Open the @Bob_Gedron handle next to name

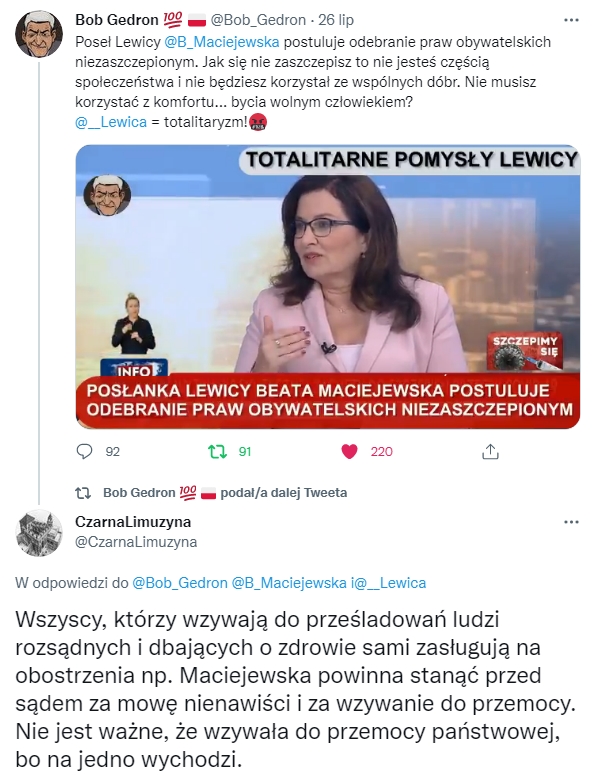258,20
